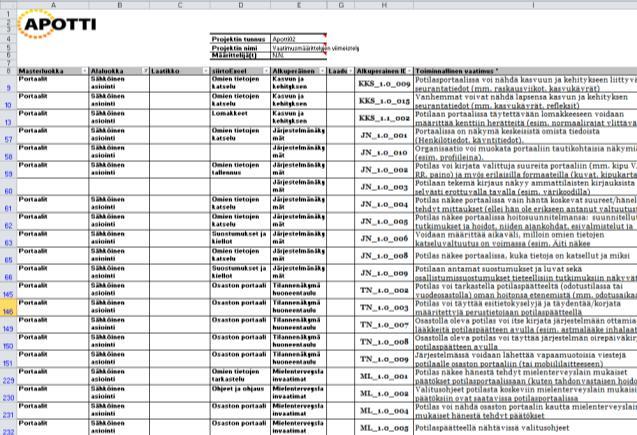Select cell JN_1.0_006
Screen dimensions: 637x435
click(x=384, y=238)
